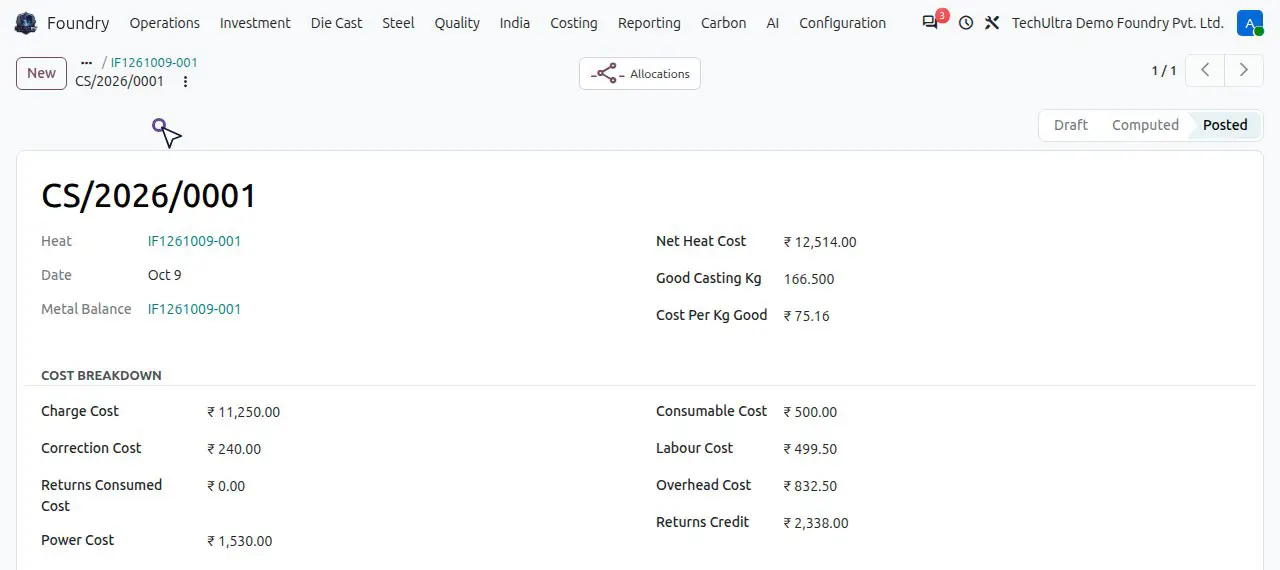Click the Returns Credit value ₹ 2,338.00
1280x570 pixels.
[x=816, y=523]
